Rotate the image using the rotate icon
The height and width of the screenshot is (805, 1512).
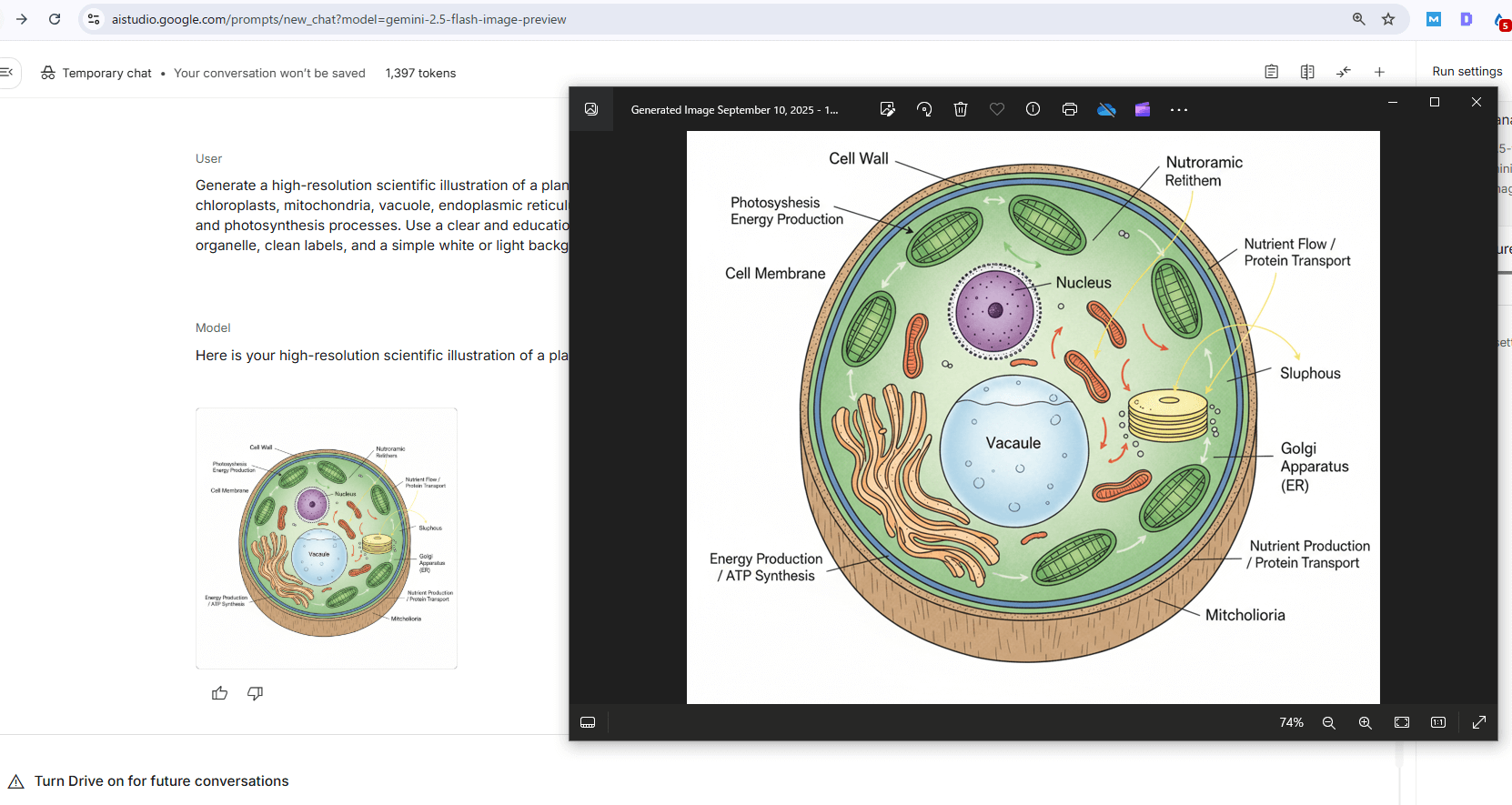pos(924,109)
